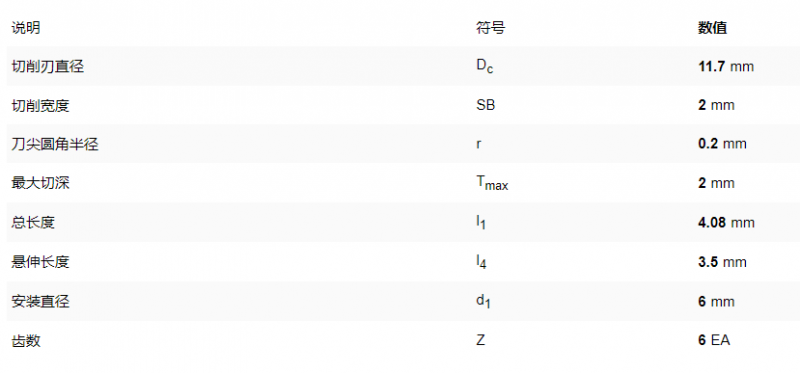Click the 说明 column header
The width and height of the screenshot is (800, 373).
pyautogui.click(x=26, y=28)
